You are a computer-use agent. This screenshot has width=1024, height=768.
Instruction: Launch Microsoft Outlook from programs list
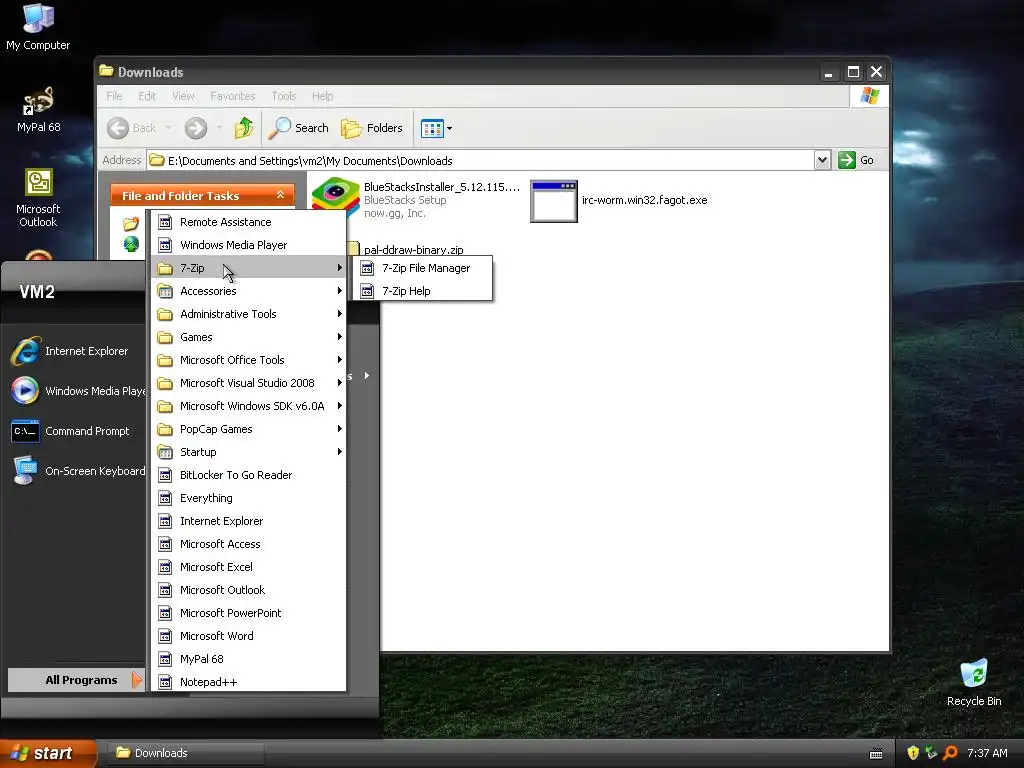pos(249,590)
